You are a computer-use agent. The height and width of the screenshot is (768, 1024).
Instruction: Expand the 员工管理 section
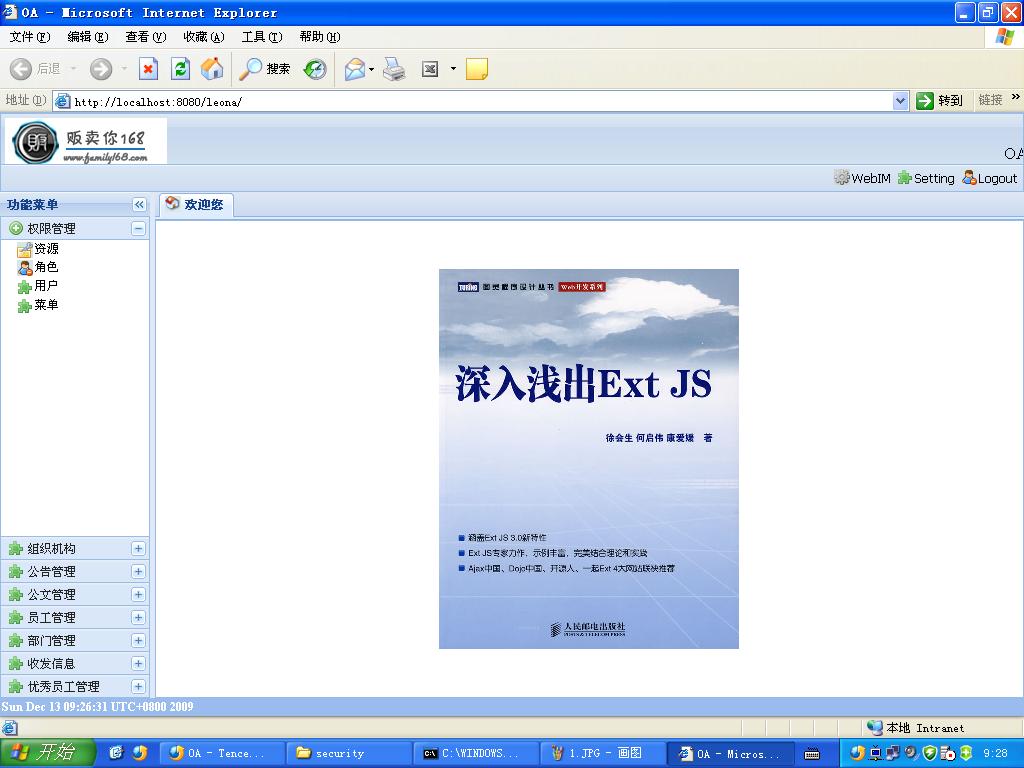click(138, 617)
